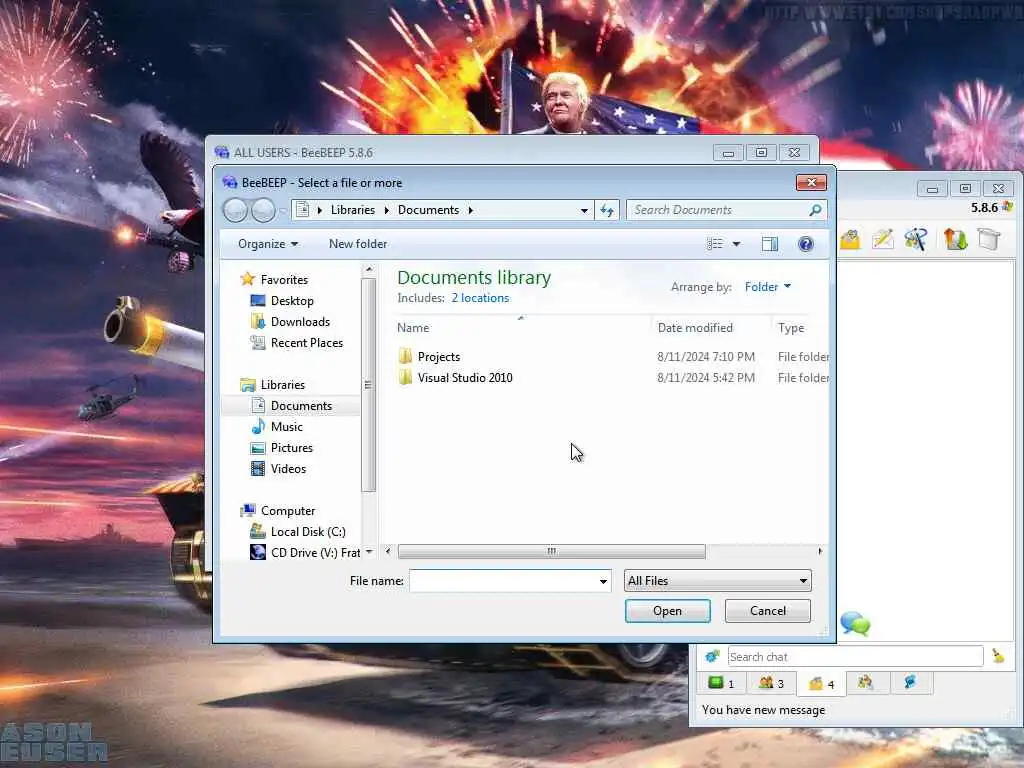Viewport: 1024px width, 768px height.
Task: Show the preview pane icon
Action: coord(770,244)
